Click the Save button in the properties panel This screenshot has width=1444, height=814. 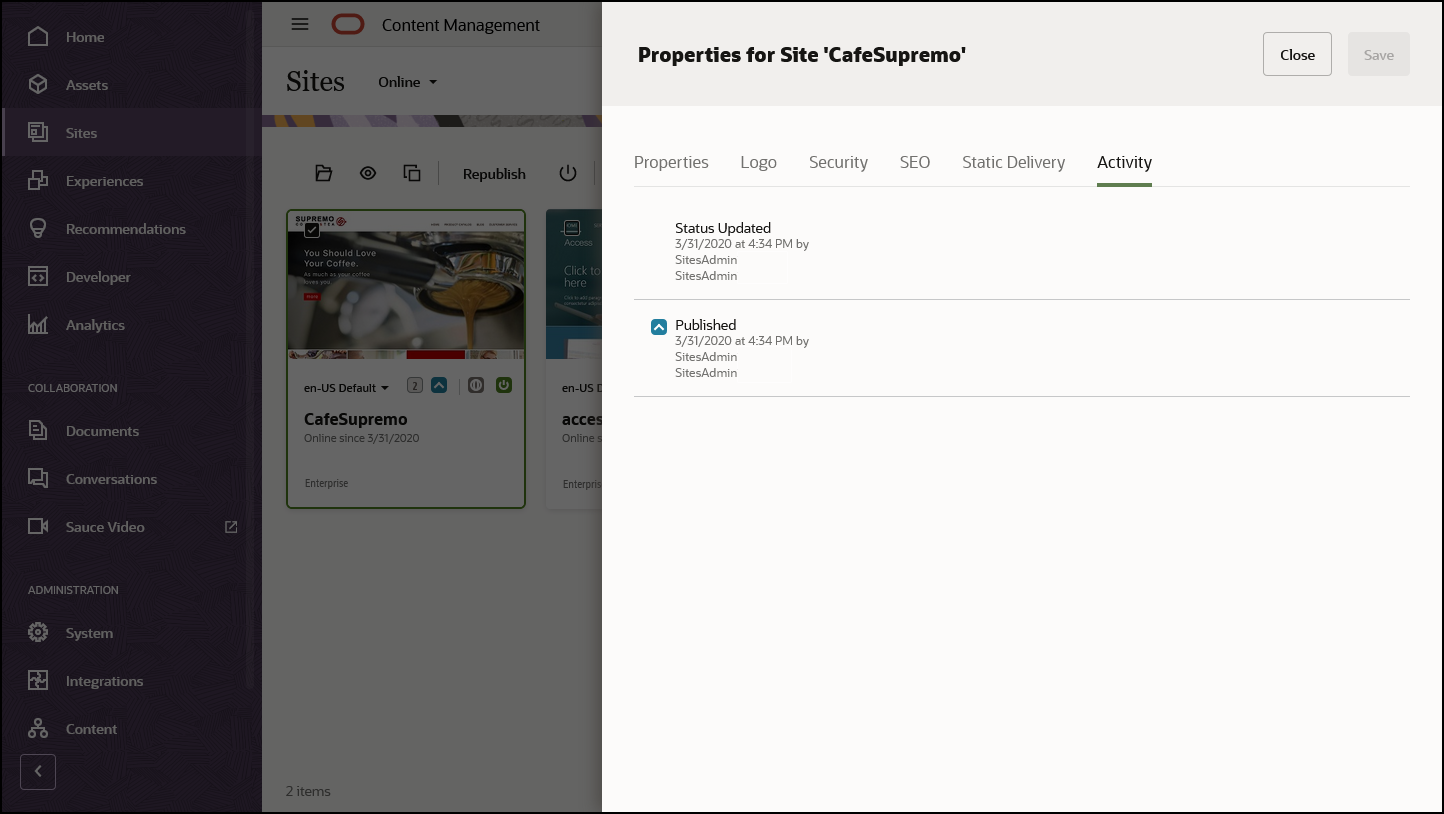coord(1379,54)
